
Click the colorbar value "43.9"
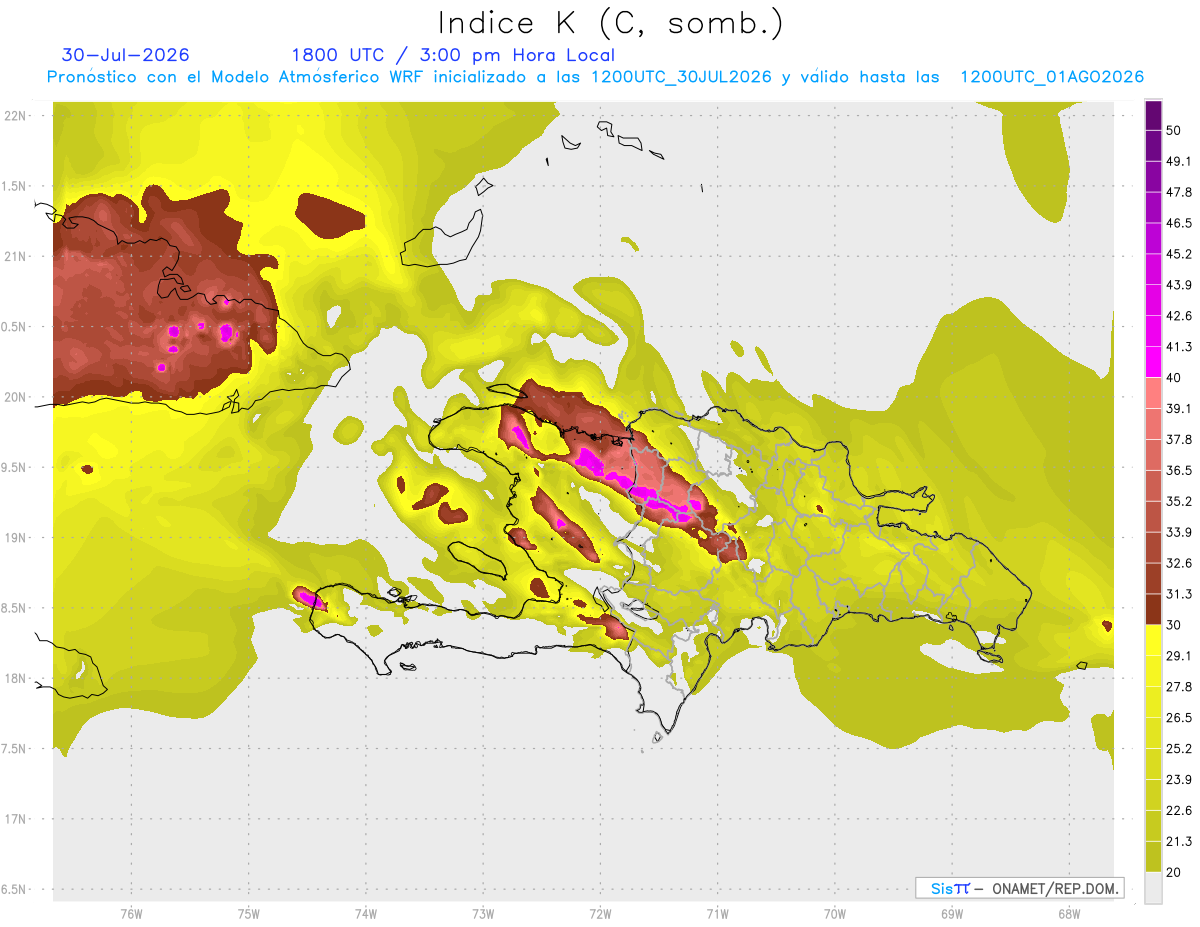[x=1179, y=285]
